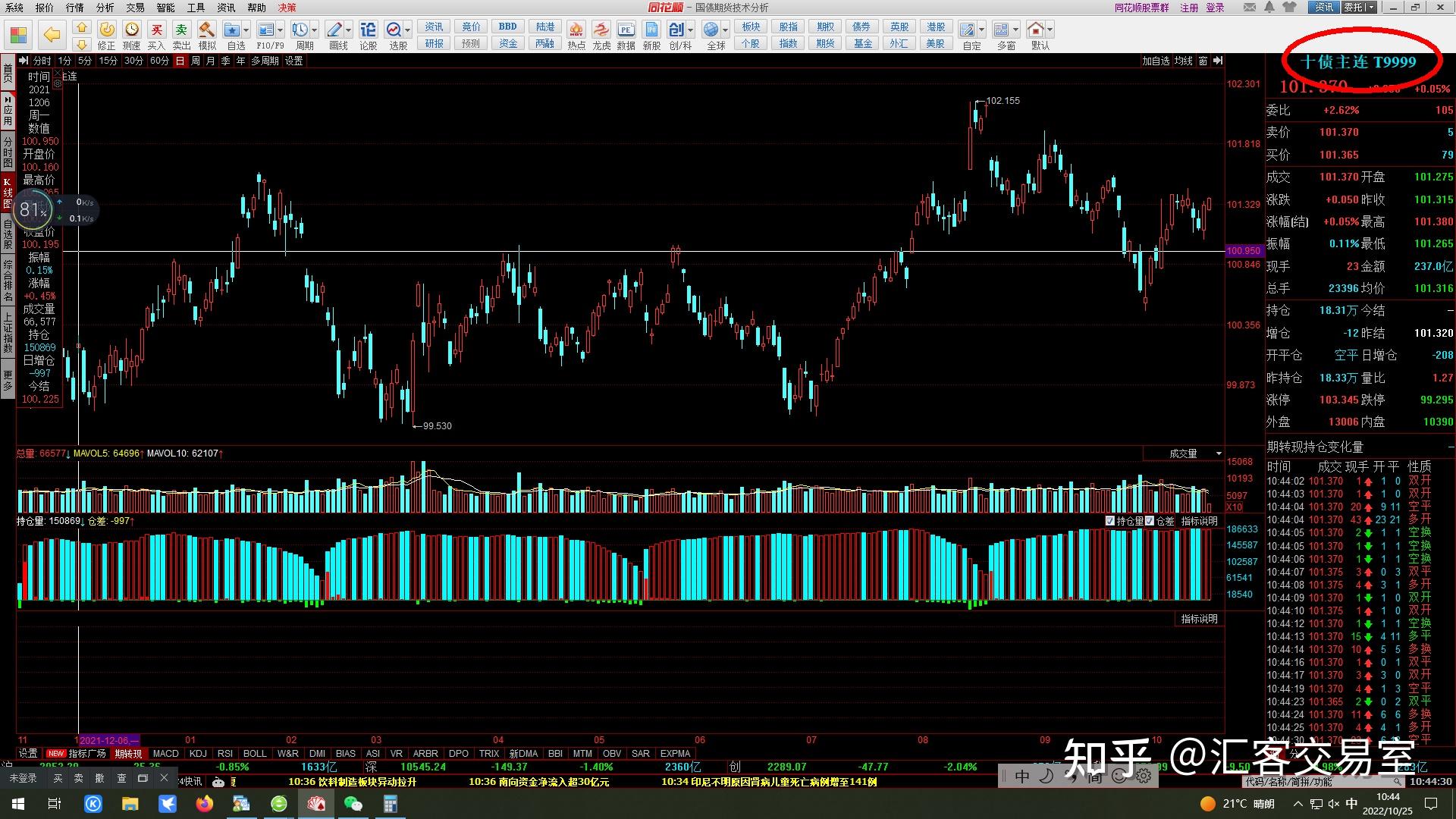Toggle the 持仓量 checkbox

(x=1110, y=521)
